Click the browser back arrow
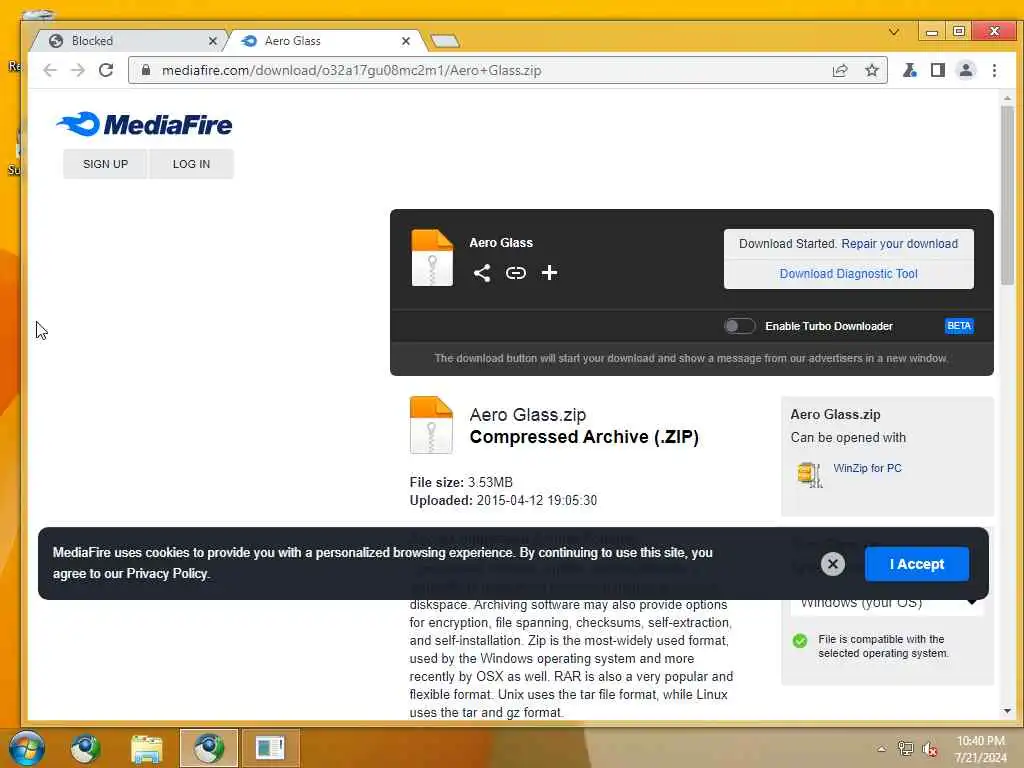The image size is (1024, 768). point(50,70)
